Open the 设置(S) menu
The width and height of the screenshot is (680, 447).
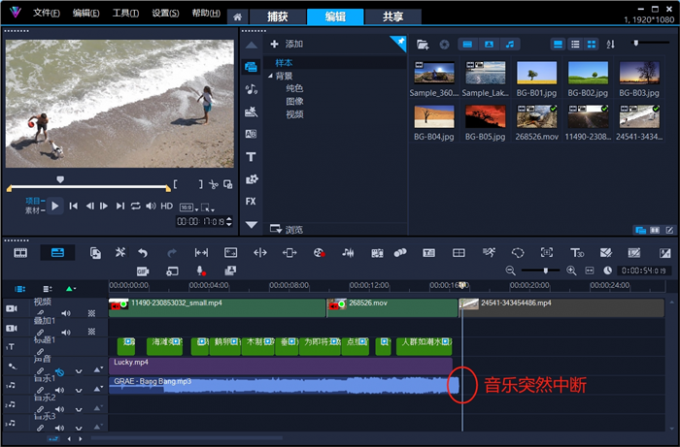coord(165,13)
